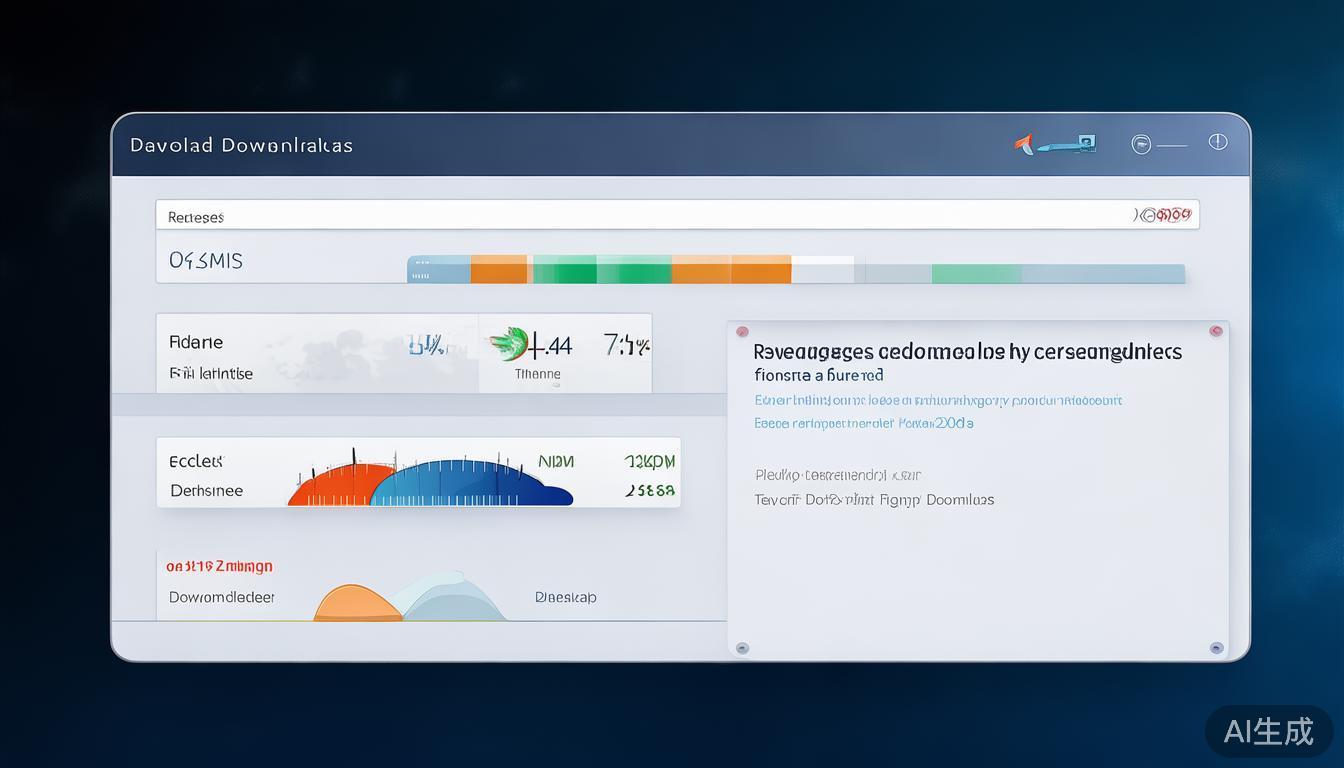Click the red 0a3l19 Zmbmgn heading
Viewport: 1344px width, 768px height.
pyautogui.click(x=219, y=566)
